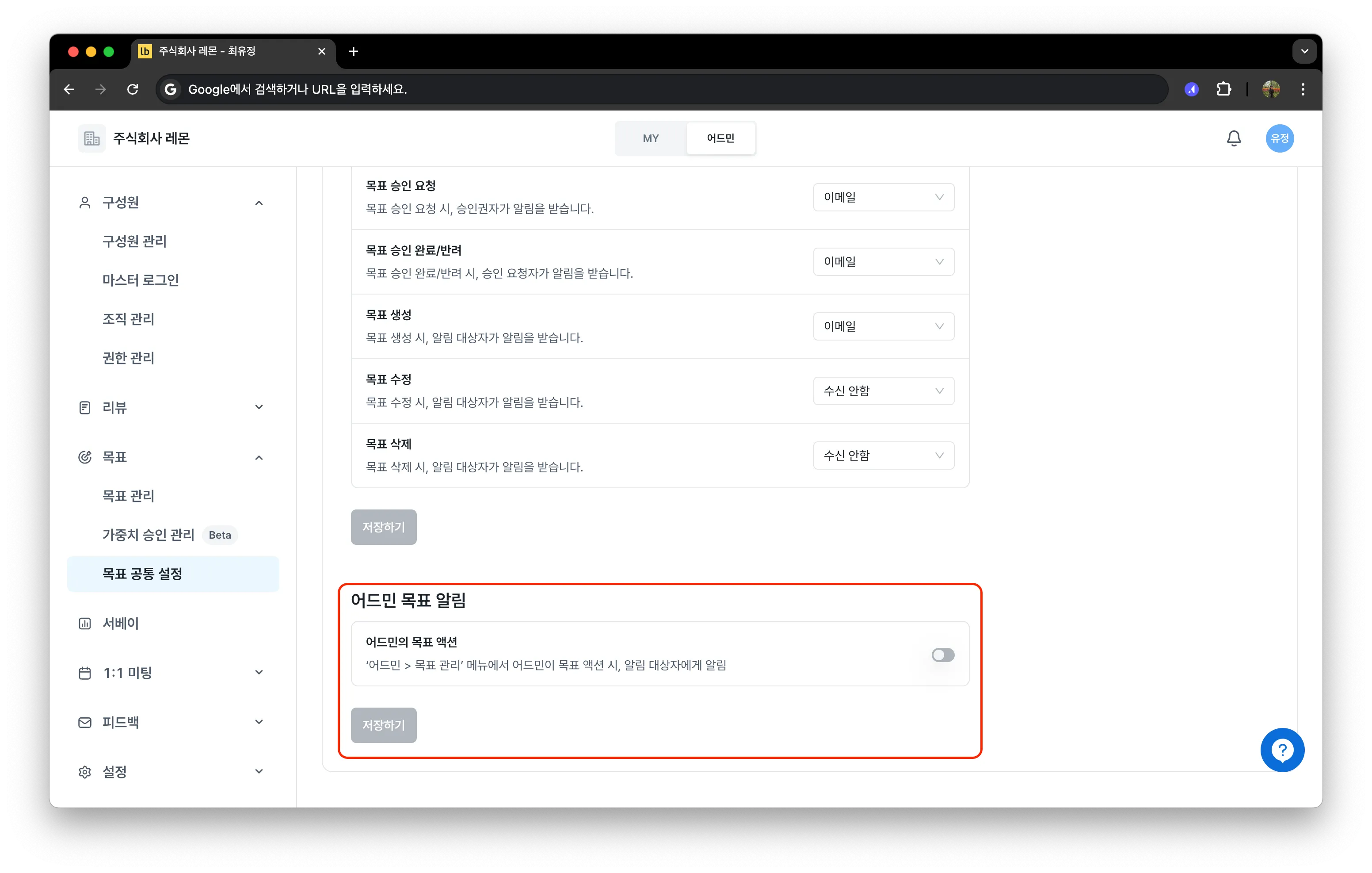This screenshot has height=873, width=1372.
Task: Click the 서베이 chart icon in the sidebar
Action: click(x=85, y=623)
